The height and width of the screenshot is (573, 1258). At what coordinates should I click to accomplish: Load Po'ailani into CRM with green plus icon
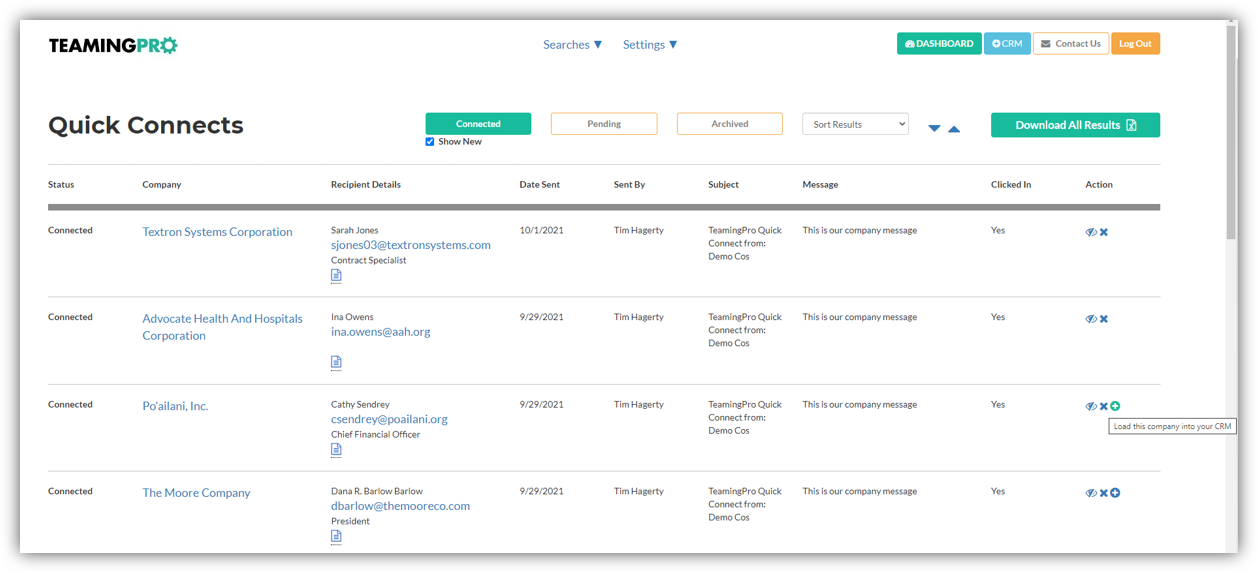pyautogui.click(x=1115, y=406)
